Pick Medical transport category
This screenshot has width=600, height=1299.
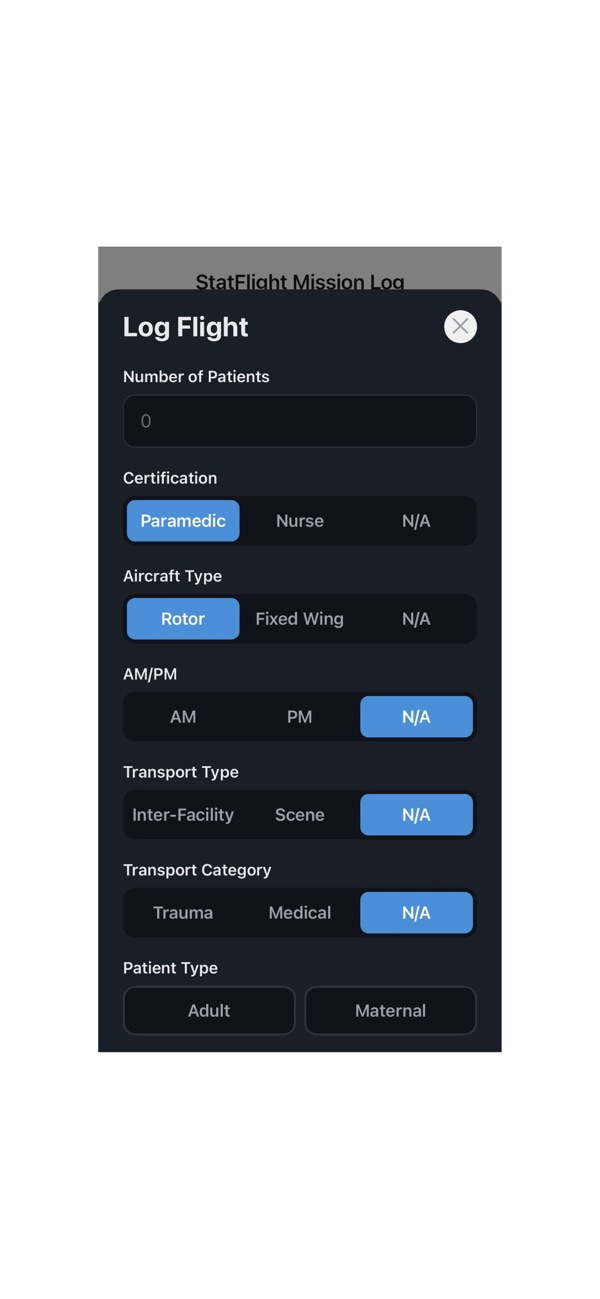pos(300,913)
